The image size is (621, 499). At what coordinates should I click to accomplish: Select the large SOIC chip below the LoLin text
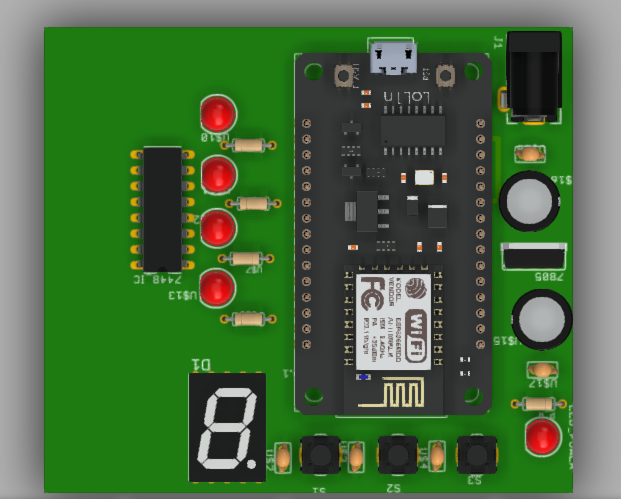(413, 131)
